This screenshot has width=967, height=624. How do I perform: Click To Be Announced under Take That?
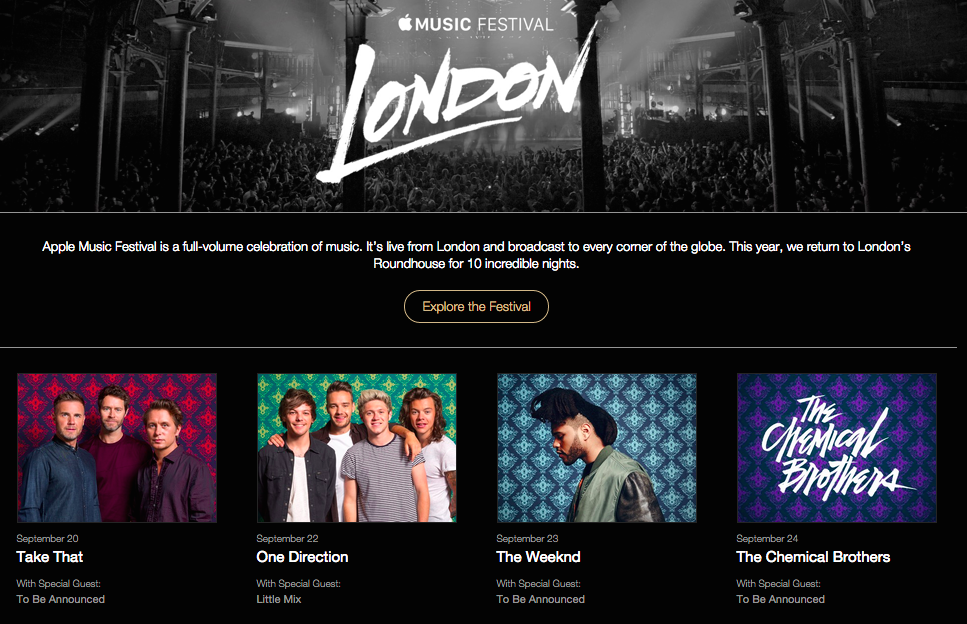(61, 599)
